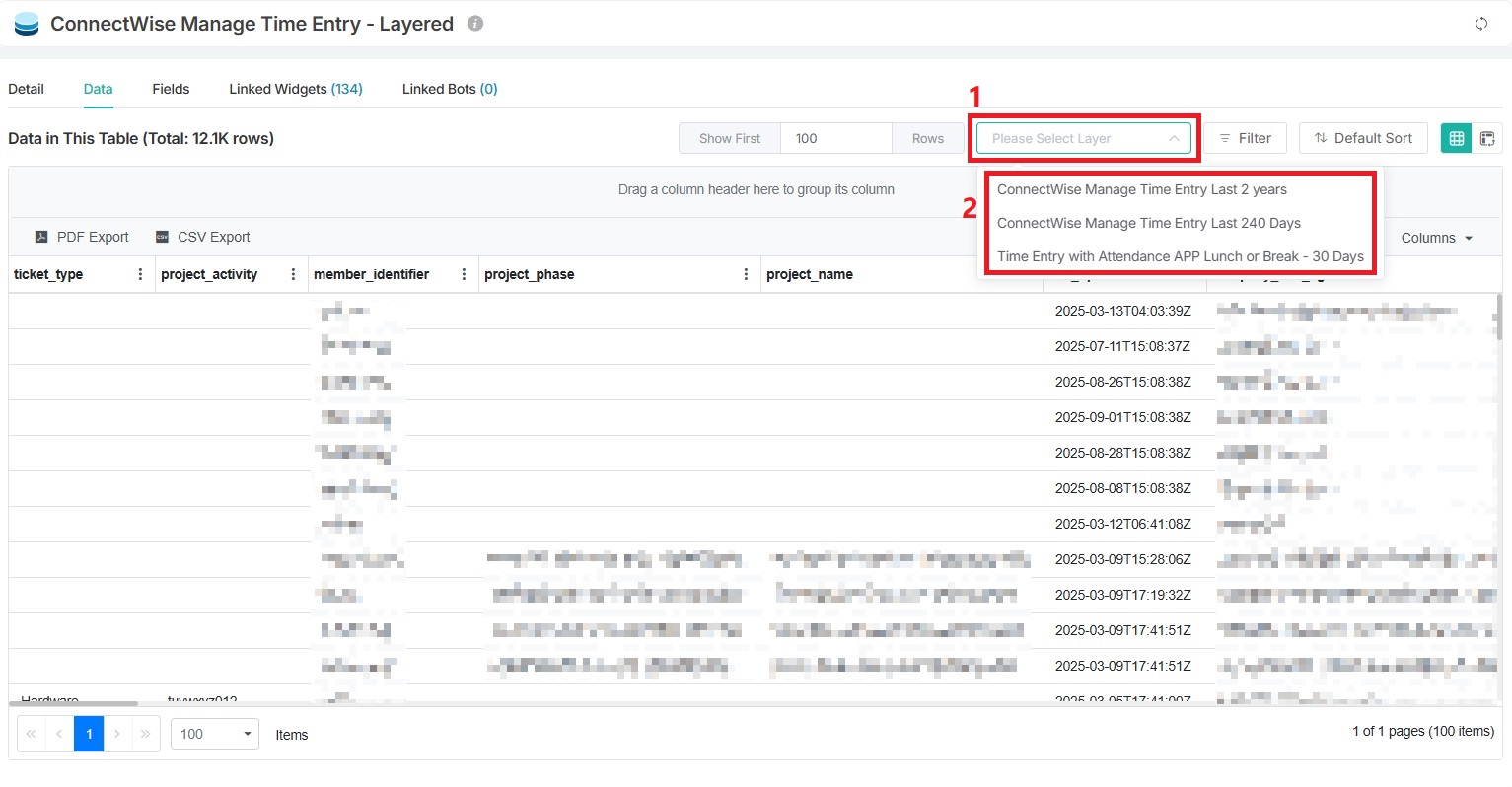Click the info icon beside the title
The width and height of the screenshot is (1512, 787).
pos(475,24)
